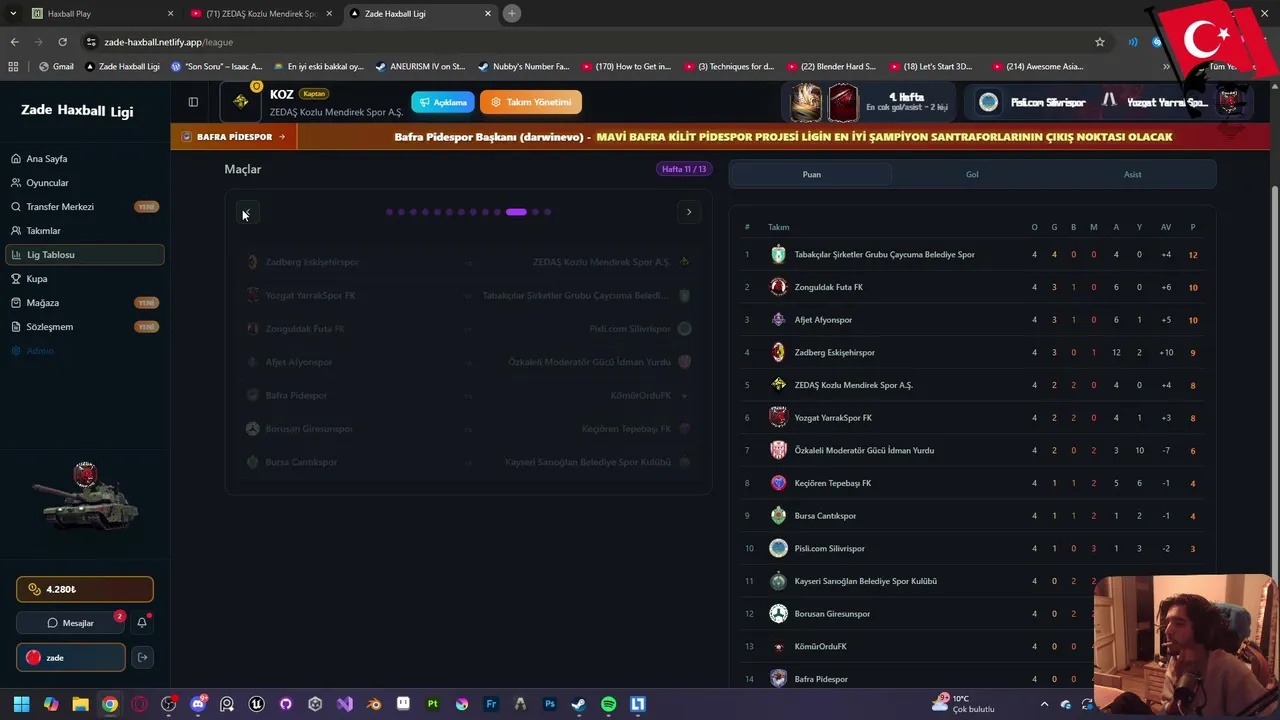Screen dimensions: 1280x720
Task: Show the overflow bookmarks chevron
Action: coord(1166,67)
